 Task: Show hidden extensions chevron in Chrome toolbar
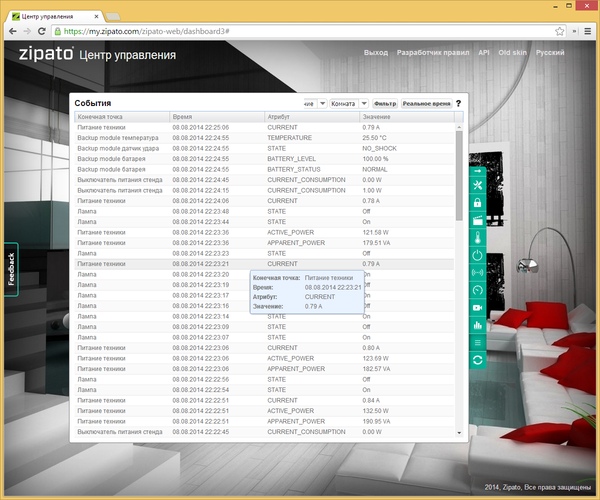(x=574, y=31)
